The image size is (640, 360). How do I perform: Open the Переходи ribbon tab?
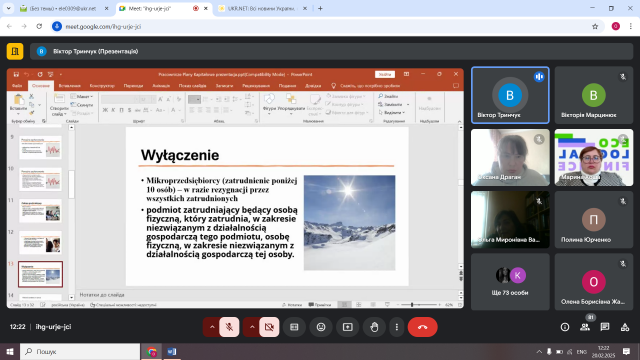click(133, 86)
